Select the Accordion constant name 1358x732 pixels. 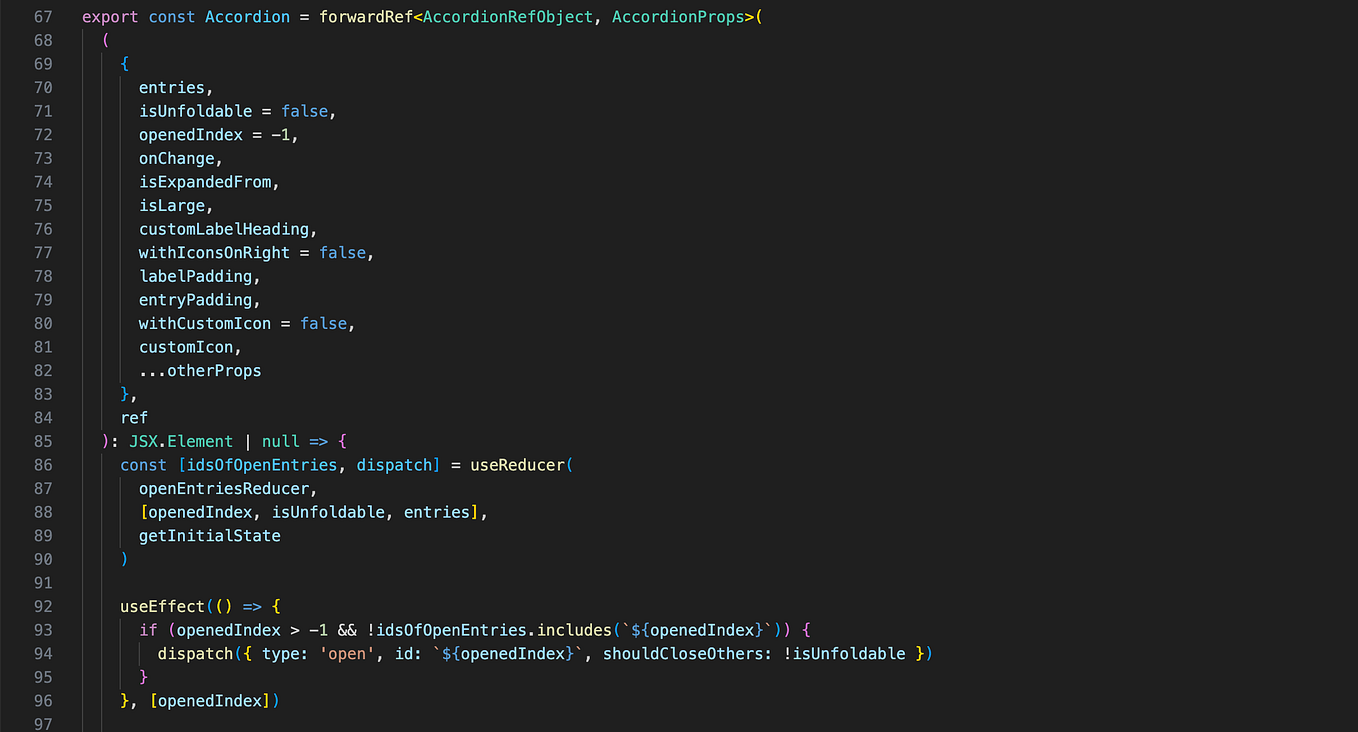pyautogui.click(x=246, y=16)
